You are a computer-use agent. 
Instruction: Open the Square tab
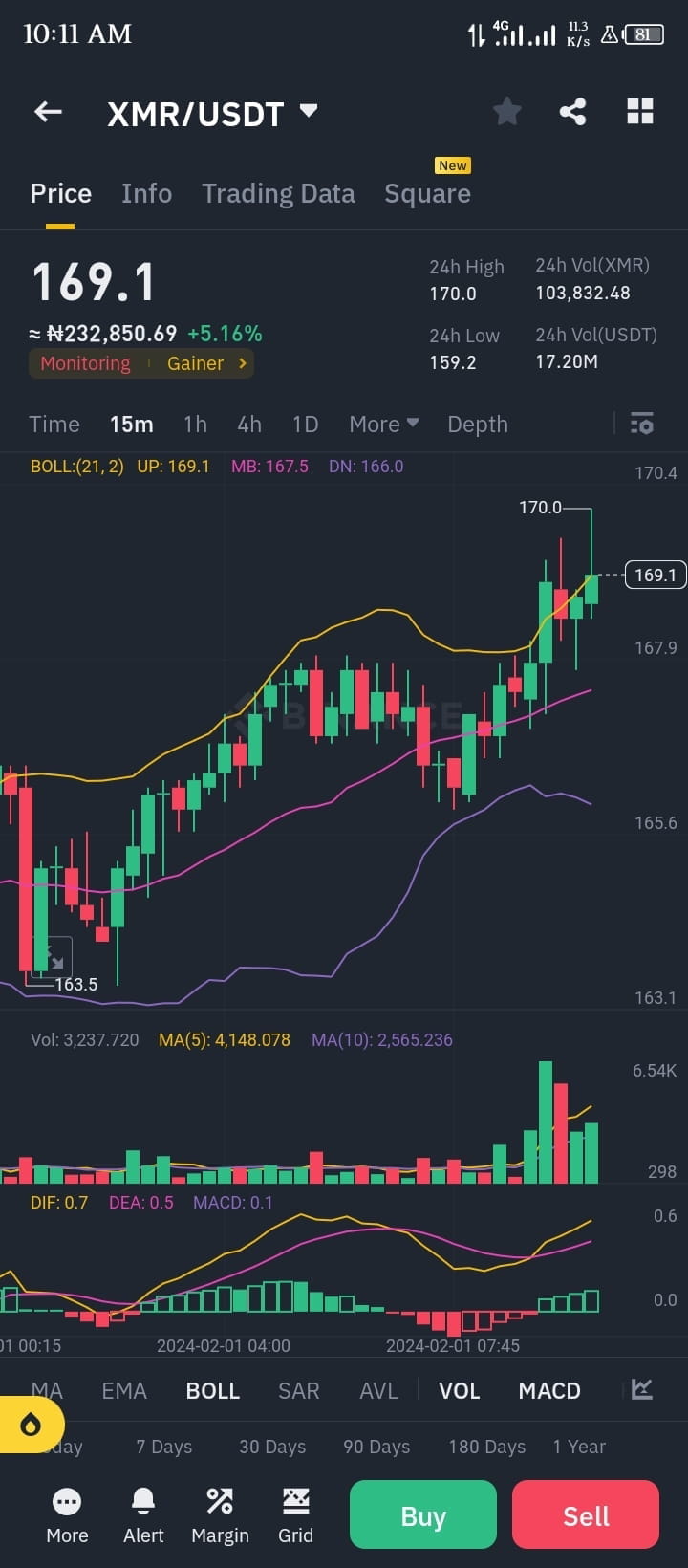(427, 193)
